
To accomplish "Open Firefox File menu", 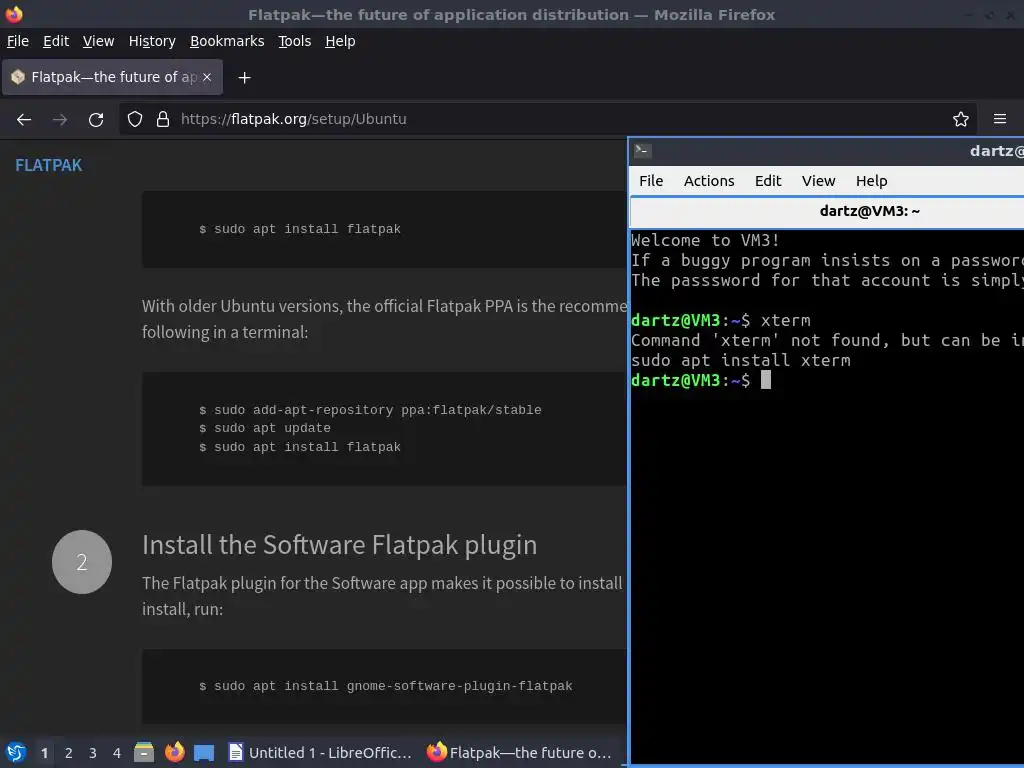I will (x=18, y=41).
